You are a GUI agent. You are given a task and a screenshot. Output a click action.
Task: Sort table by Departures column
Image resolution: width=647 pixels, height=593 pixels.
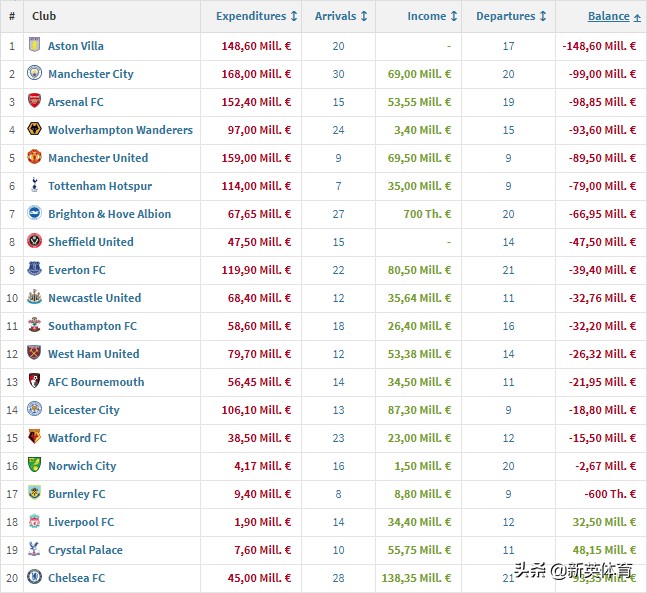click(512, 16)
